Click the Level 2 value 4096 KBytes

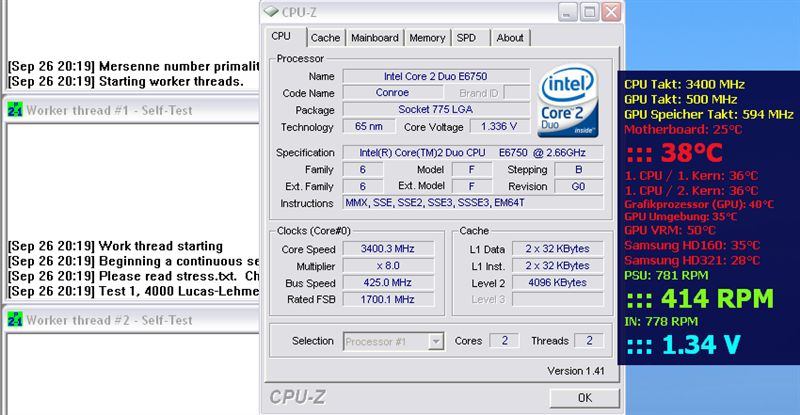click(558, 282)
